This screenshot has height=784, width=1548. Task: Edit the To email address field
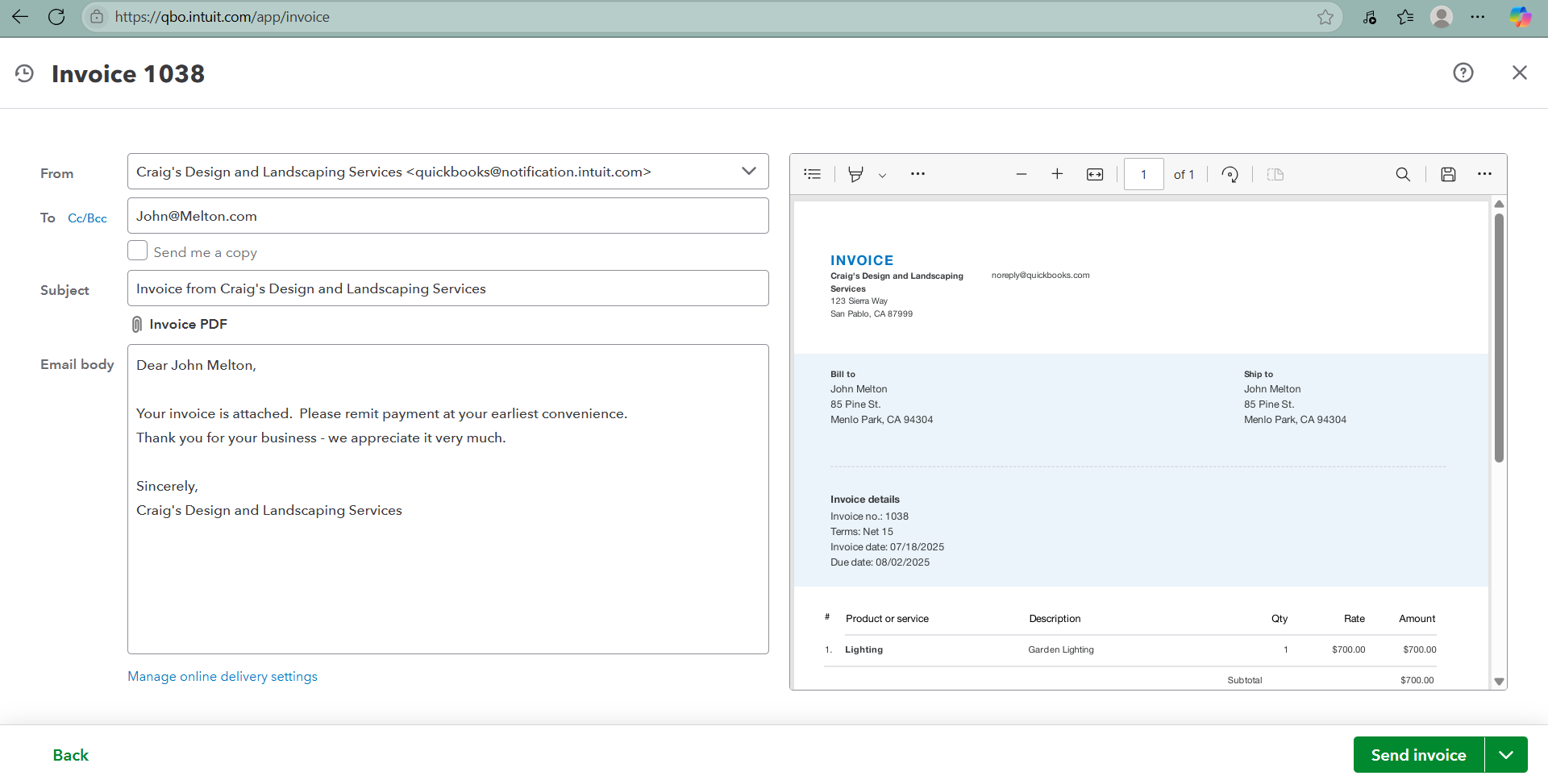[x=447, y=216]
